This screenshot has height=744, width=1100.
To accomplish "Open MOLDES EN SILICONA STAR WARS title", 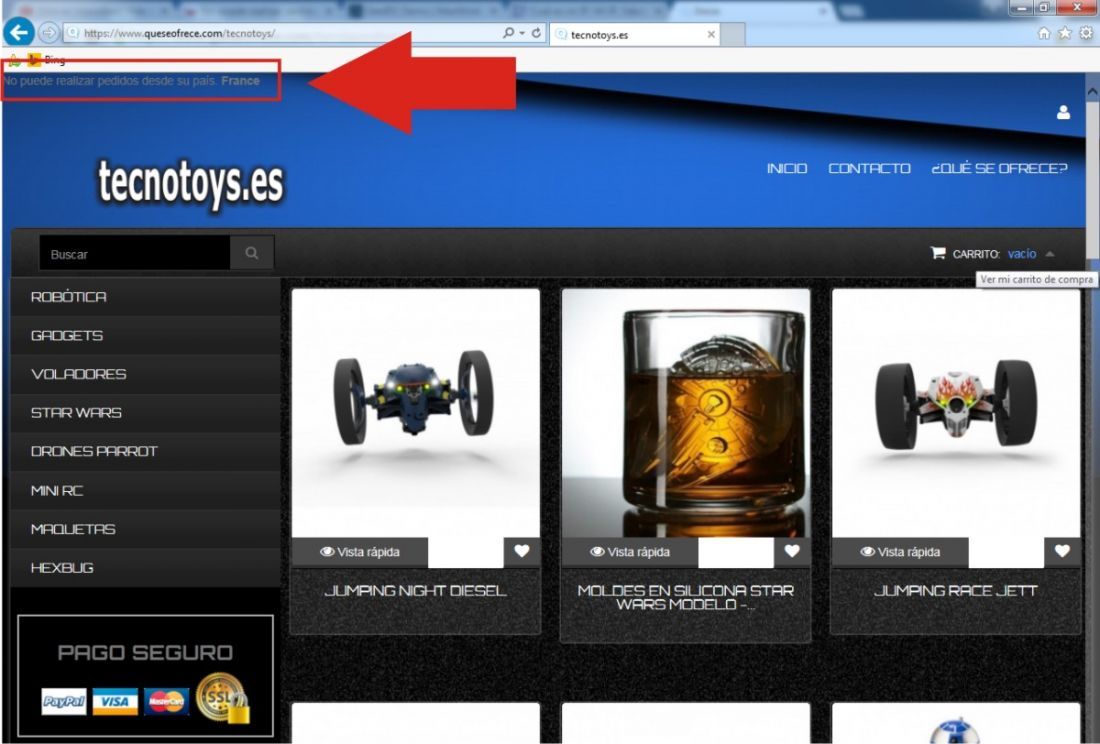I will coord(685,597).
